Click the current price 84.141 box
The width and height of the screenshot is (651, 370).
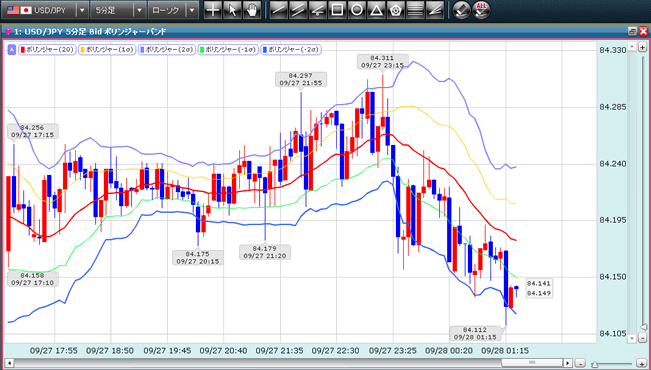pos(539,284)
